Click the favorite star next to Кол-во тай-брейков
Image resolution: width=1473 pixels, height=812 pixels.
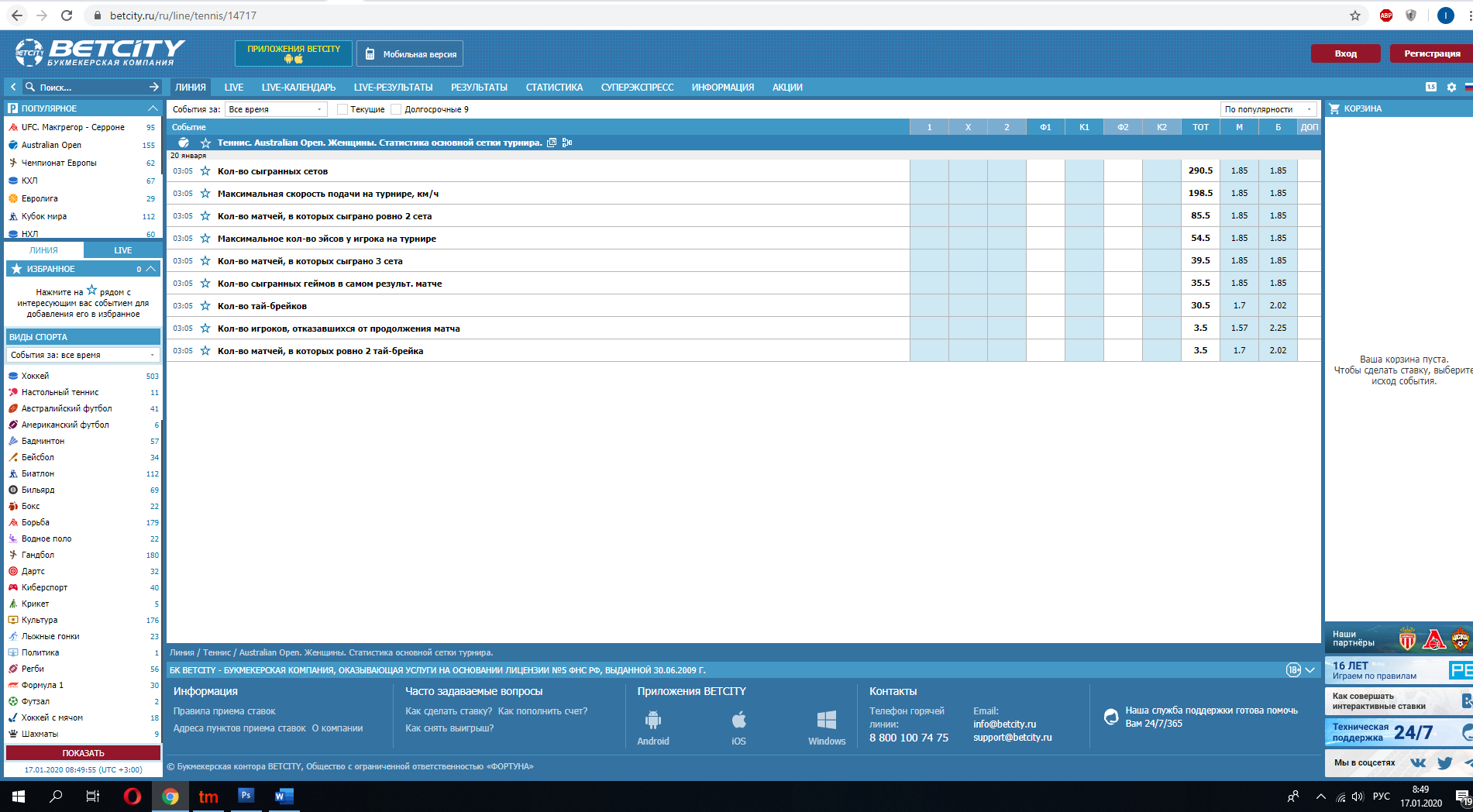(x=205, y=306)
